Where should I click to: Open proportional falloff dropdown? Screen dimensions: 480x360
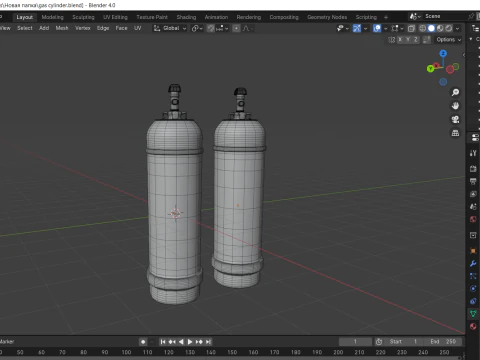(247, 28)
